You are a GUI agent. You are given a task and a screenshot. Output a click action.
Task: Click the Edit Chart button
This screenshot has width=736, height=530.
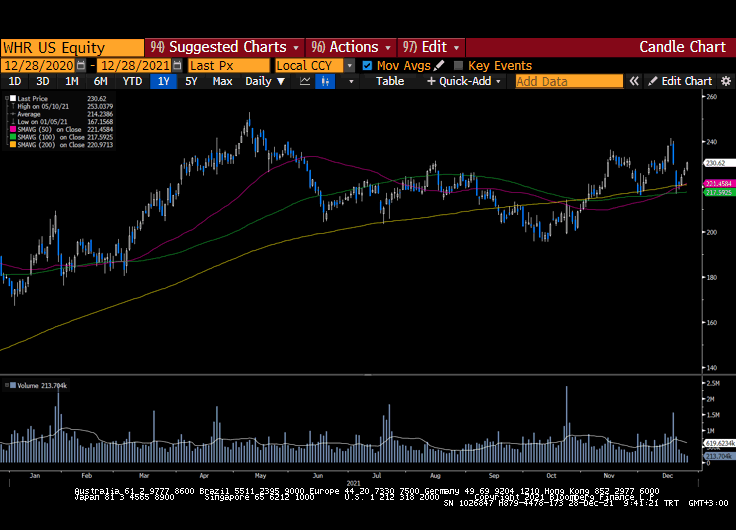[x=680, y=81]
